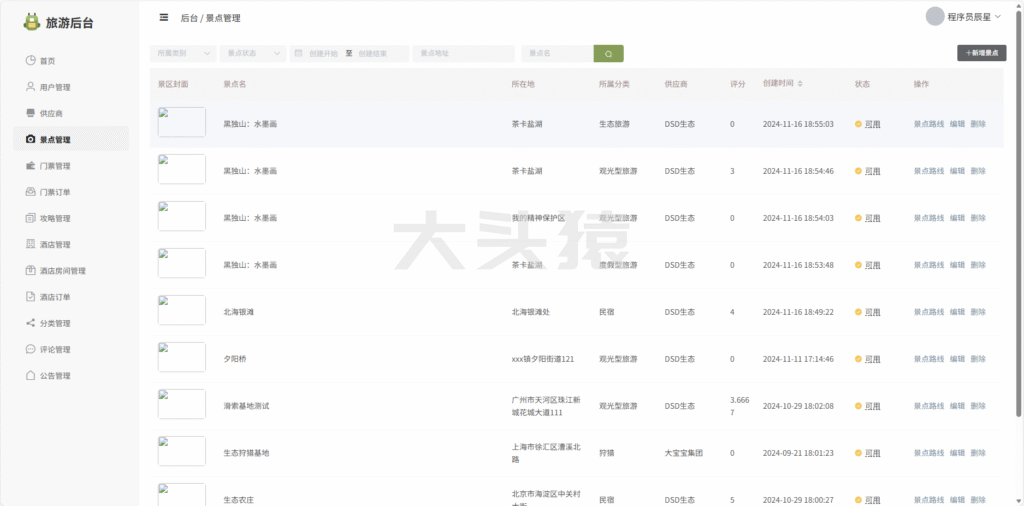The width and height of the screenshot is (1024, 506).
Task: Click 删除 for the 夕阳桥 row
Action: 978,359
